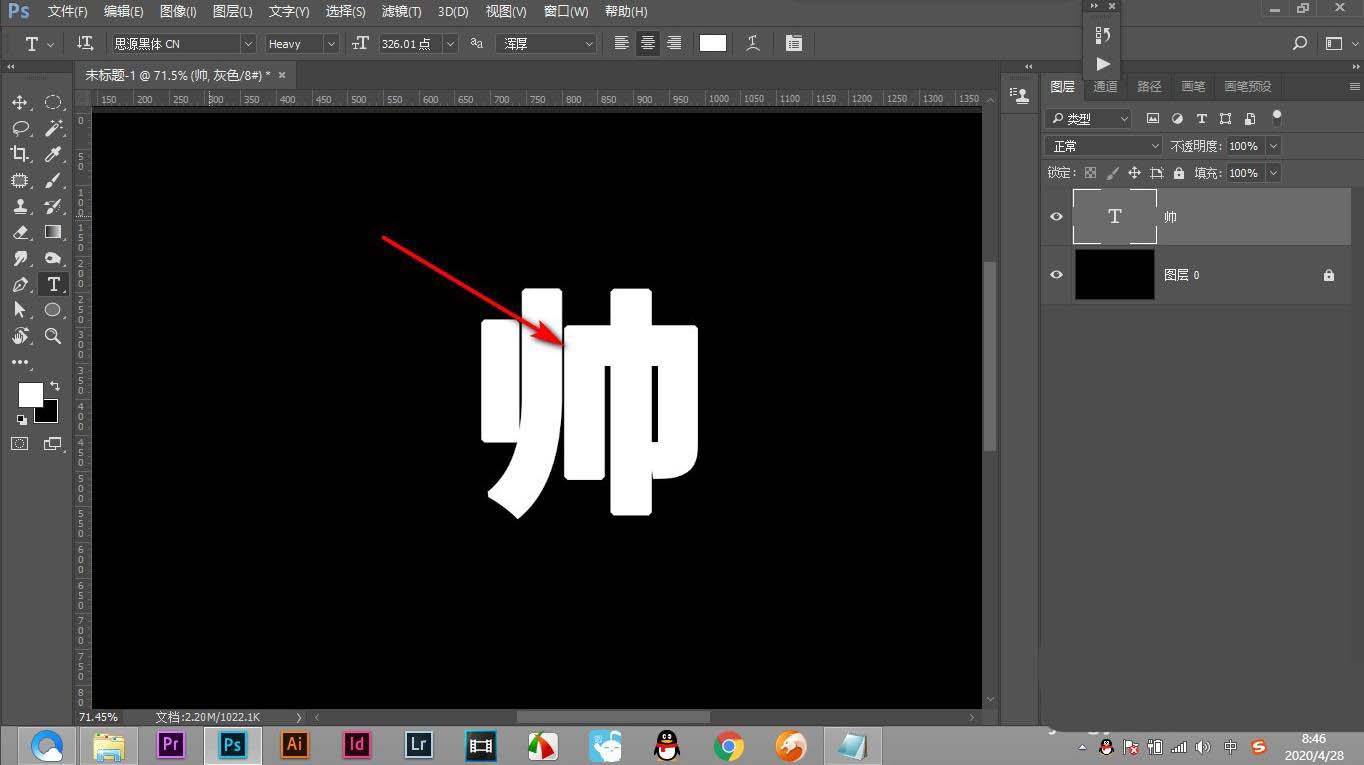Viewport: 1364px width, 765px height.
Task: Select the Pen tool
Action: point(20,284)
